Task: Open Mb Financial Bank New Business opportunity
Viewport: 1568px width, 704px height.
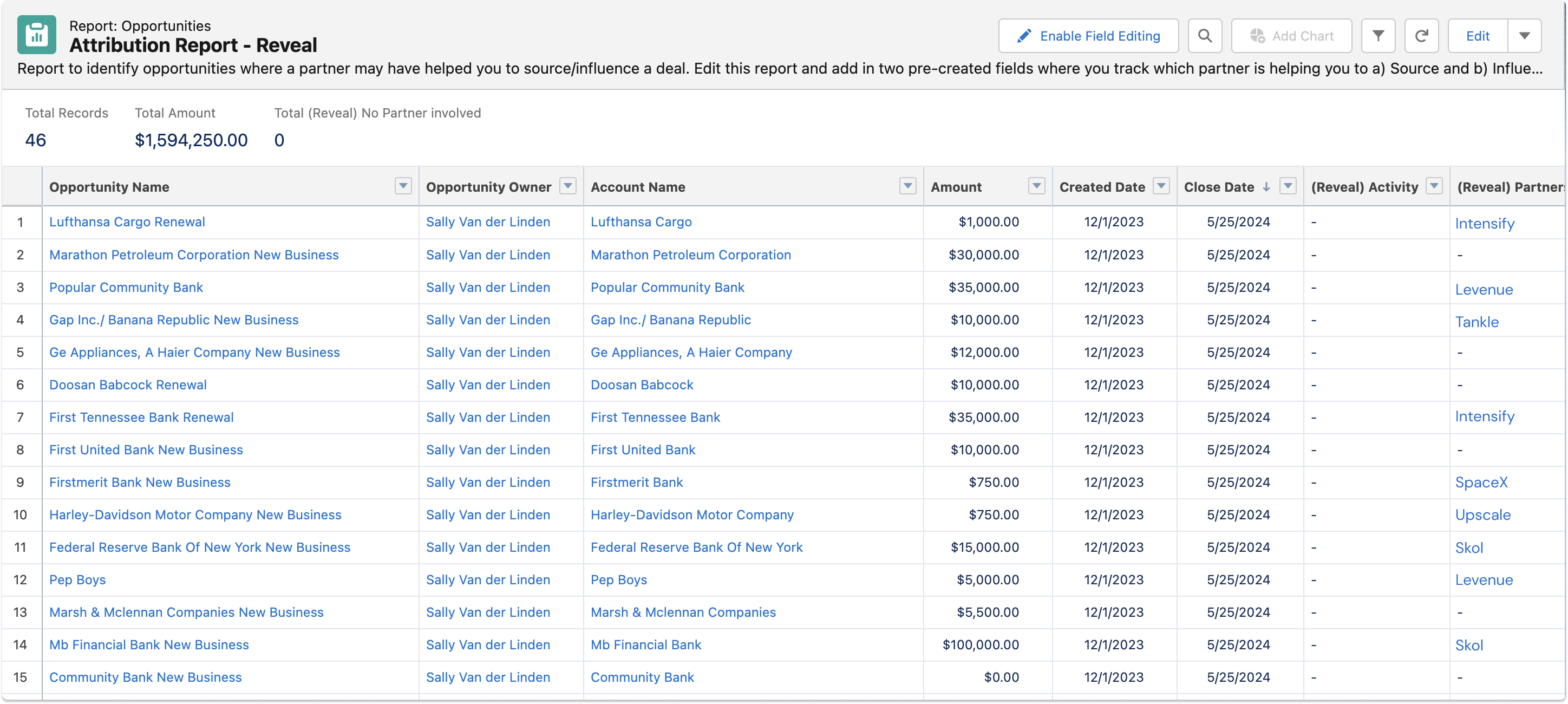Action: click(148, 644)
